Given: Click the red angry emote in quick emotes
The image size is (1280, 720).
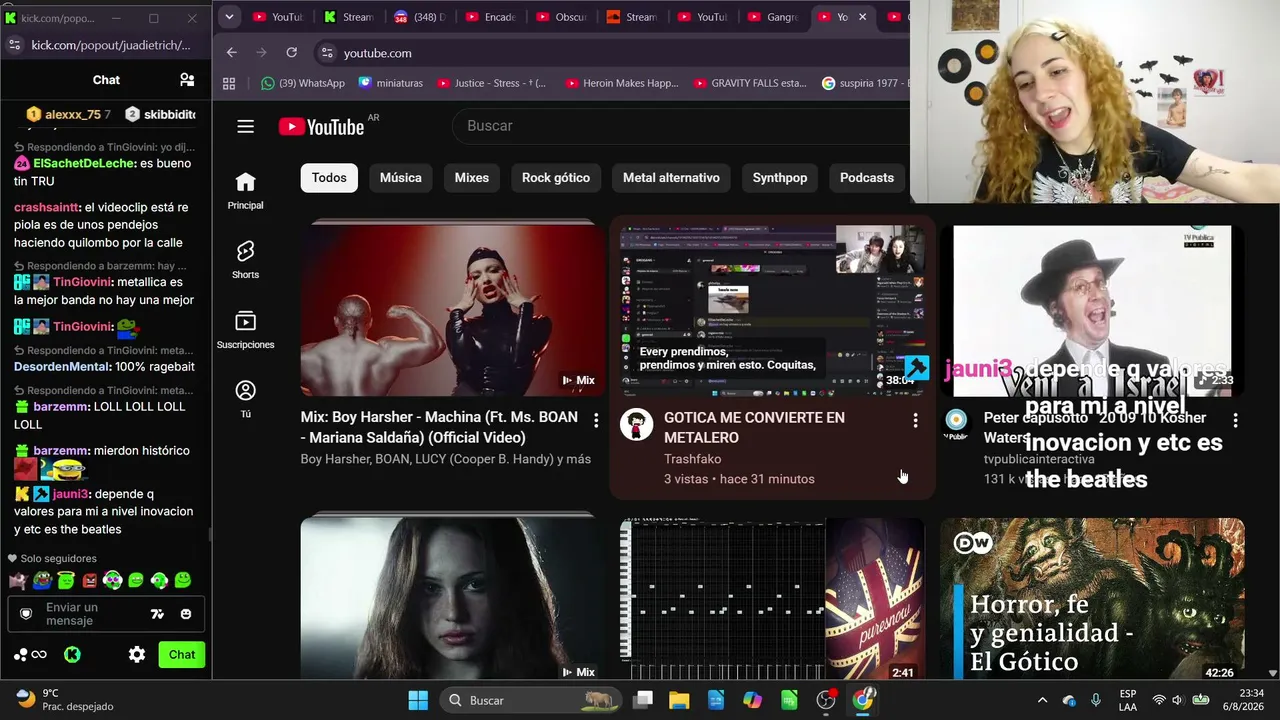Looking at the screenshot, I should (89, 580).
